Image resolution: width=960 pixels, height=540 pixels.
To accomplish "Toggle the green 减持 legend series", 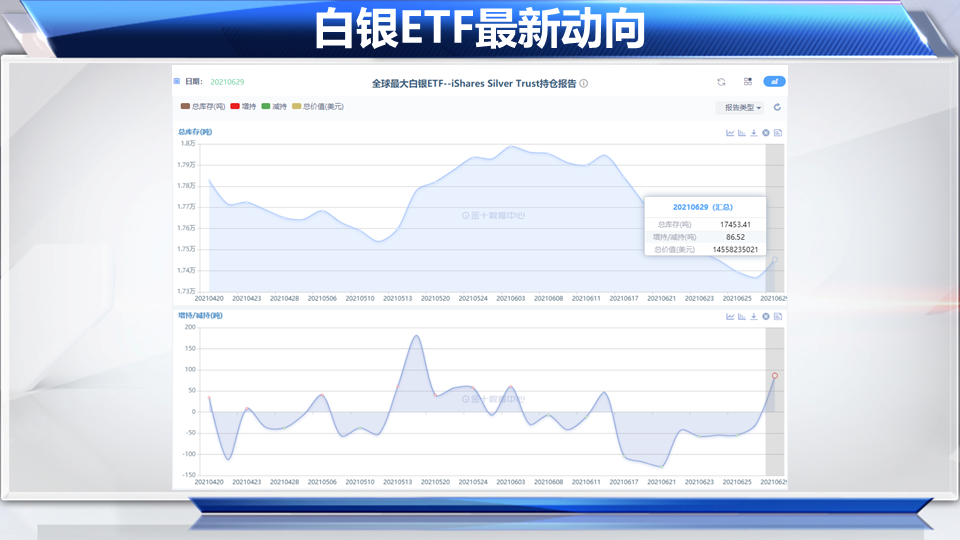I will (x=274, y=107).
